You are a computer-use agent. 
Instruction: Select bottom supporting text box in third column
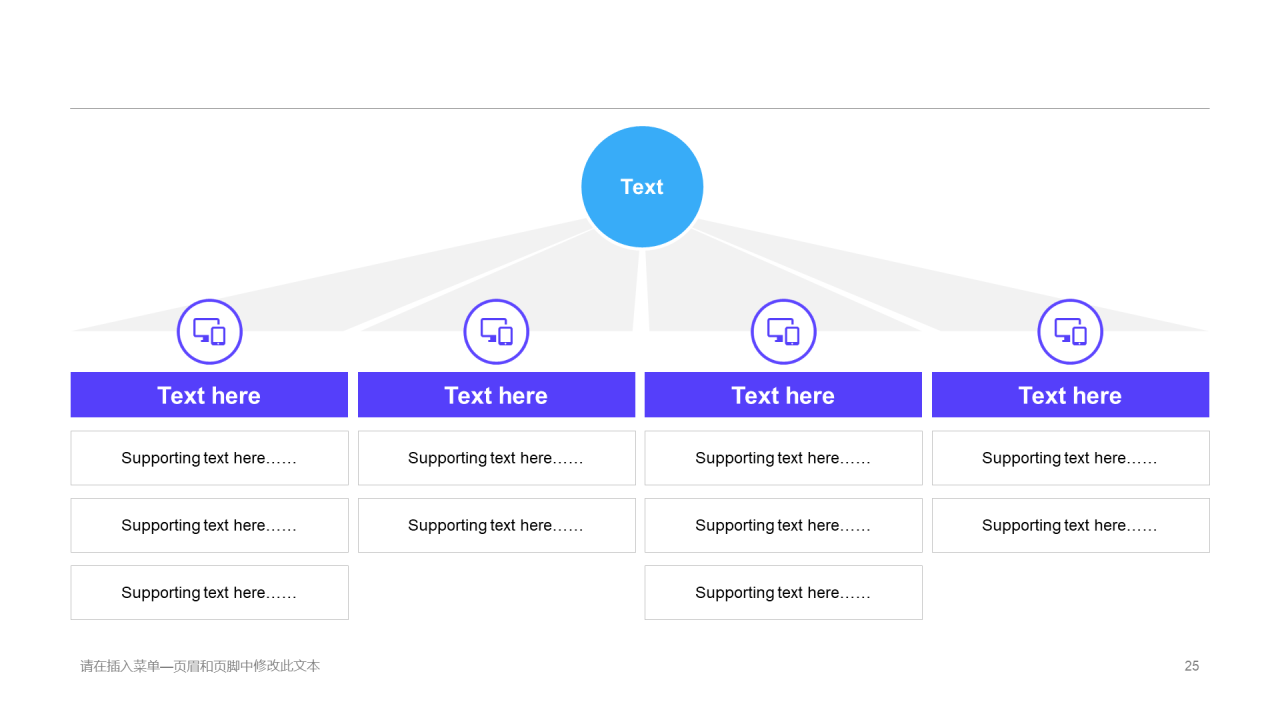(783, 592)
